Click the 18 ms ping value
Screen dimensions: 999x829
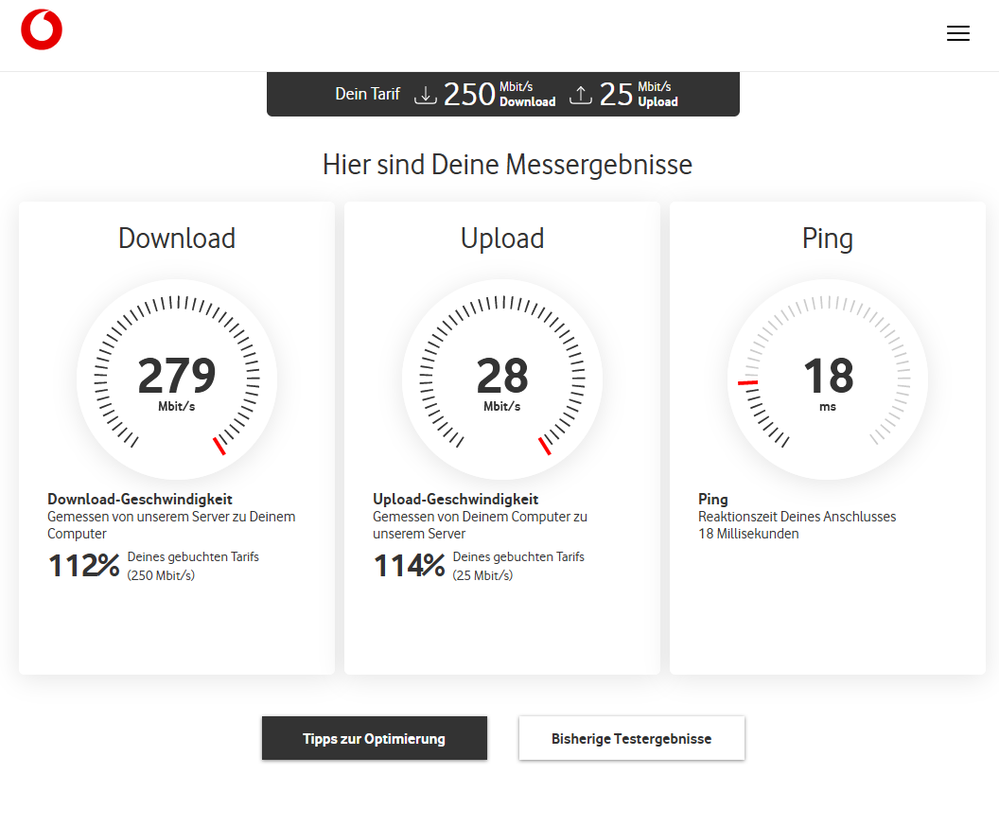(826, 376)
